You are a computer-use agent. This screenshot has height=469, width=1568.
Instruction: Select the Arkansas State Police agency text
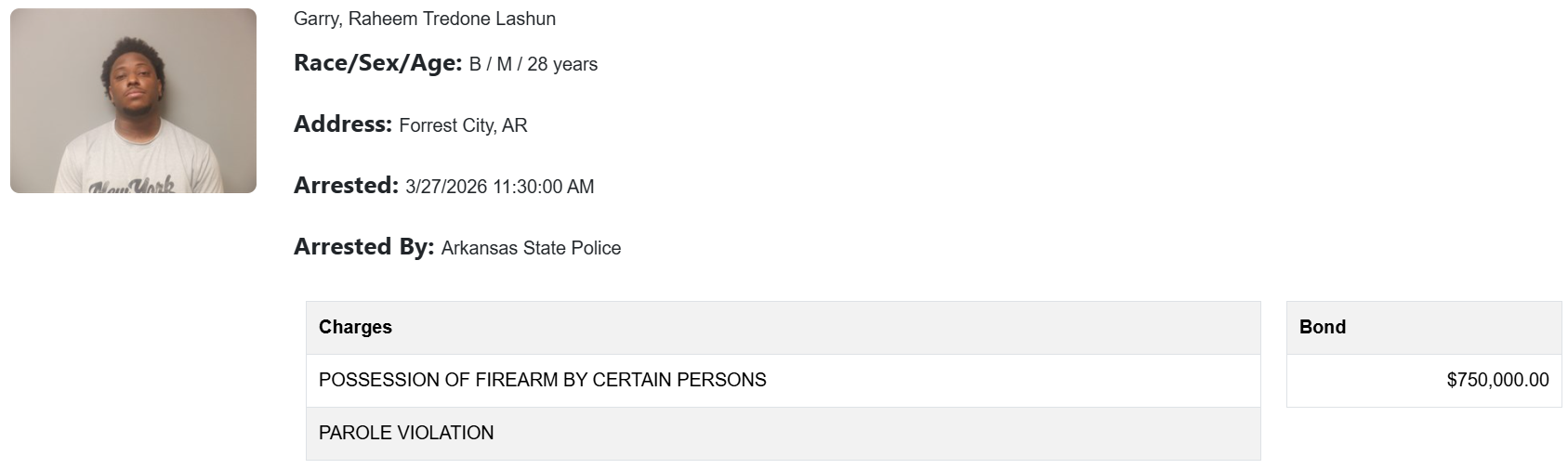[x=531, y=248]
